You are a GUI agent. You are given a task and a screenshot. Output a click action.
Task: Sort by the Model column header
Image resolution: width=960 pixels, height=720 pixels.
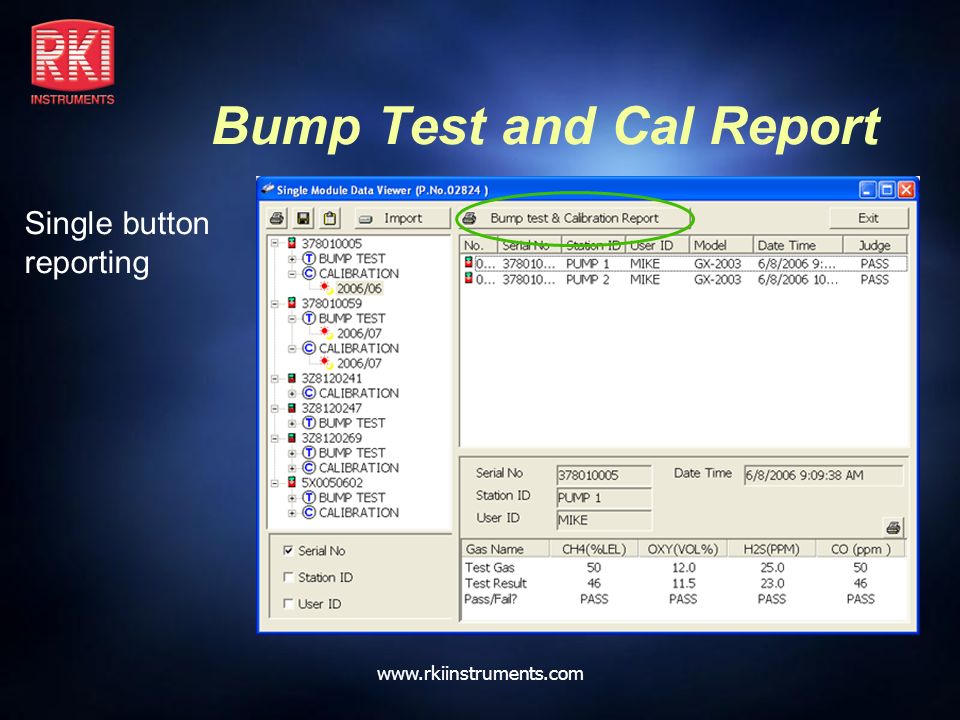tap(721, 245)
